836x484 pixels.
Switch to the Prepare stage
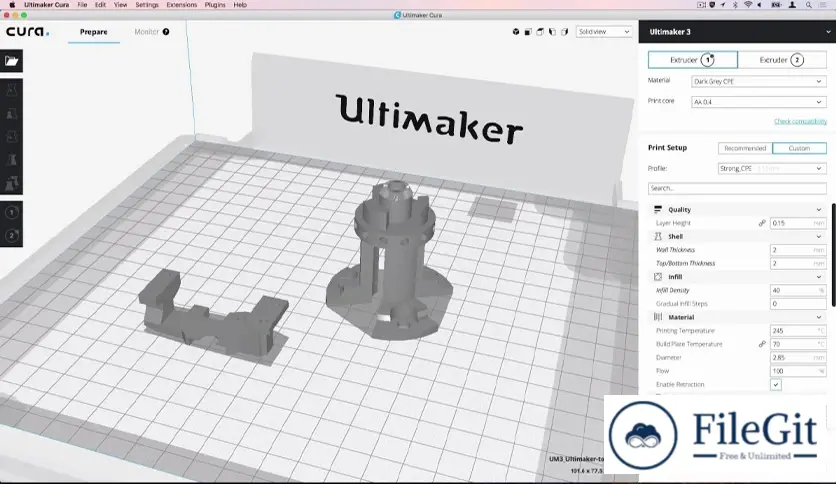(94, 32)
